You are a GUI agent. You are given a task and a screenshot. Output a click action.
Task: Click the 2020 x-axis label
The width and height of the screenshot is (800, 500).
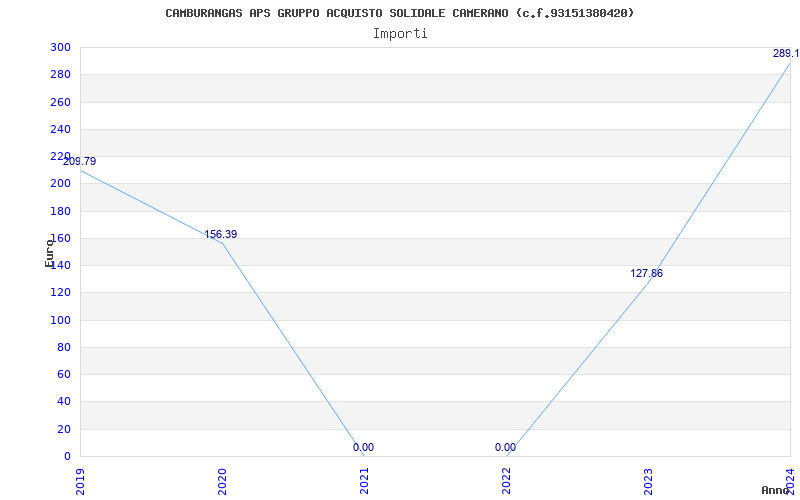pyautogui.click(x=222, y=482)
